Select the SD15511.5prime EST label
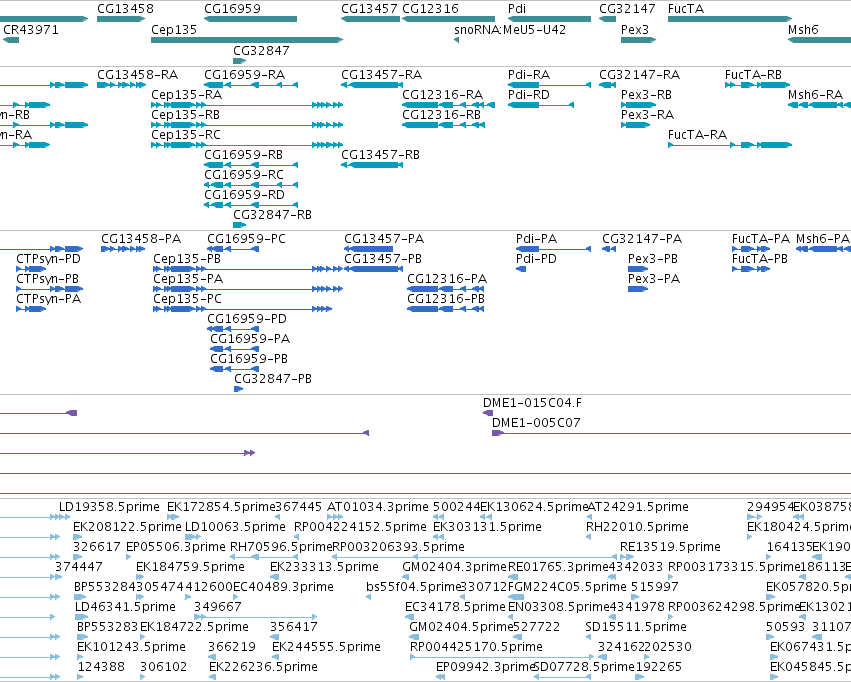This screenshot has width=851, height=682. click(x=636, y=627)
